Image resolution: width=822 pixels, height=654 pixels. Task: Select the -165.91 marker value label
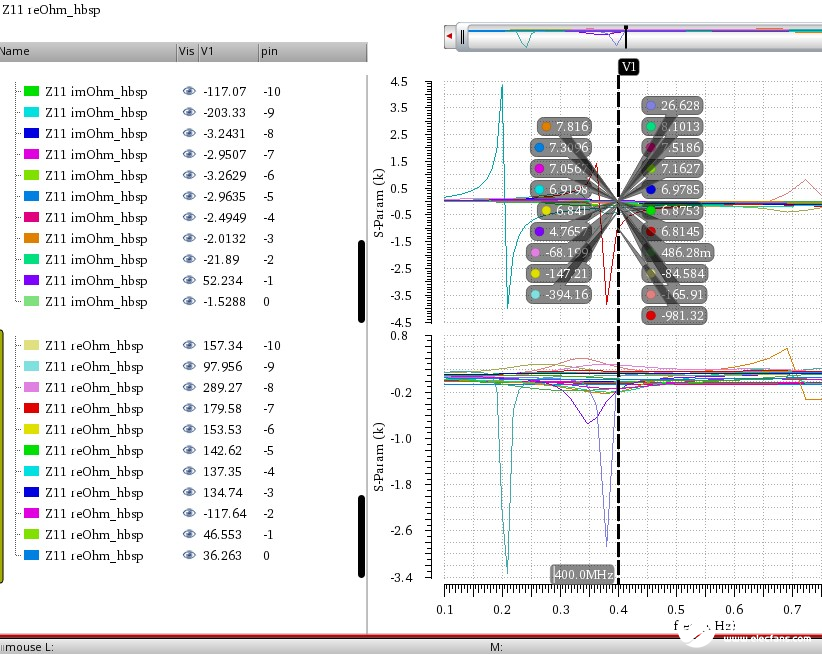[675, 295]
